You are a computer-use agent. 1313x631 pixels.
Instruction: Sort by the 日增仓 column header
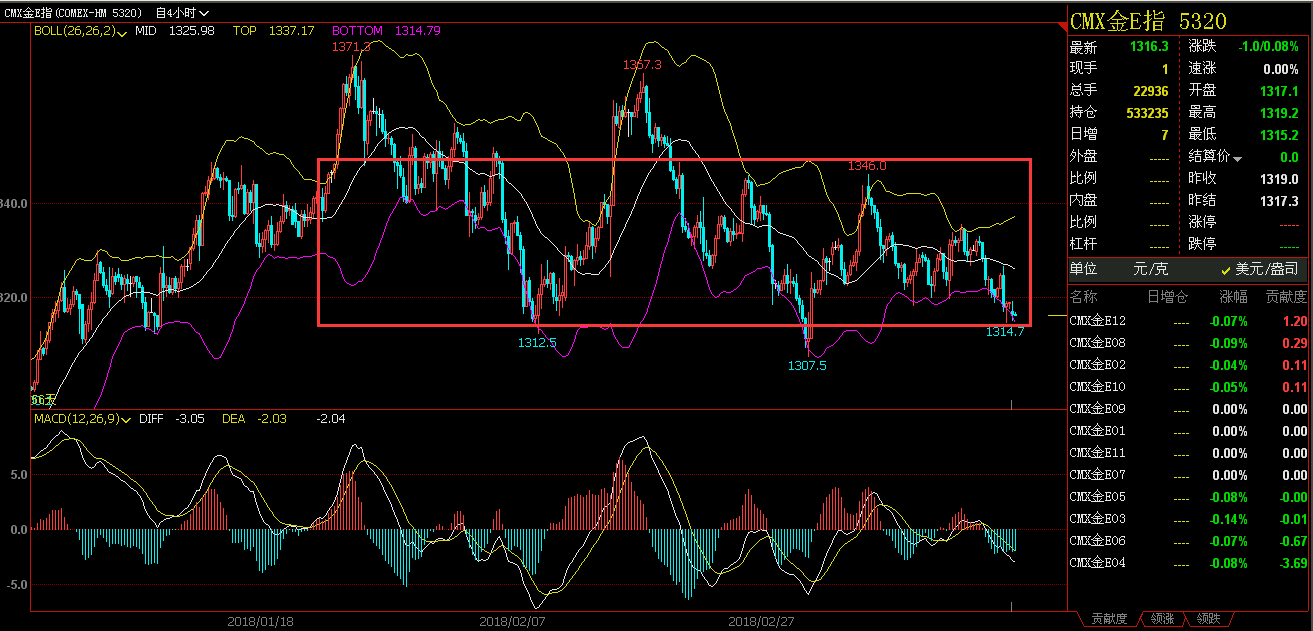tap(1168, 297)
